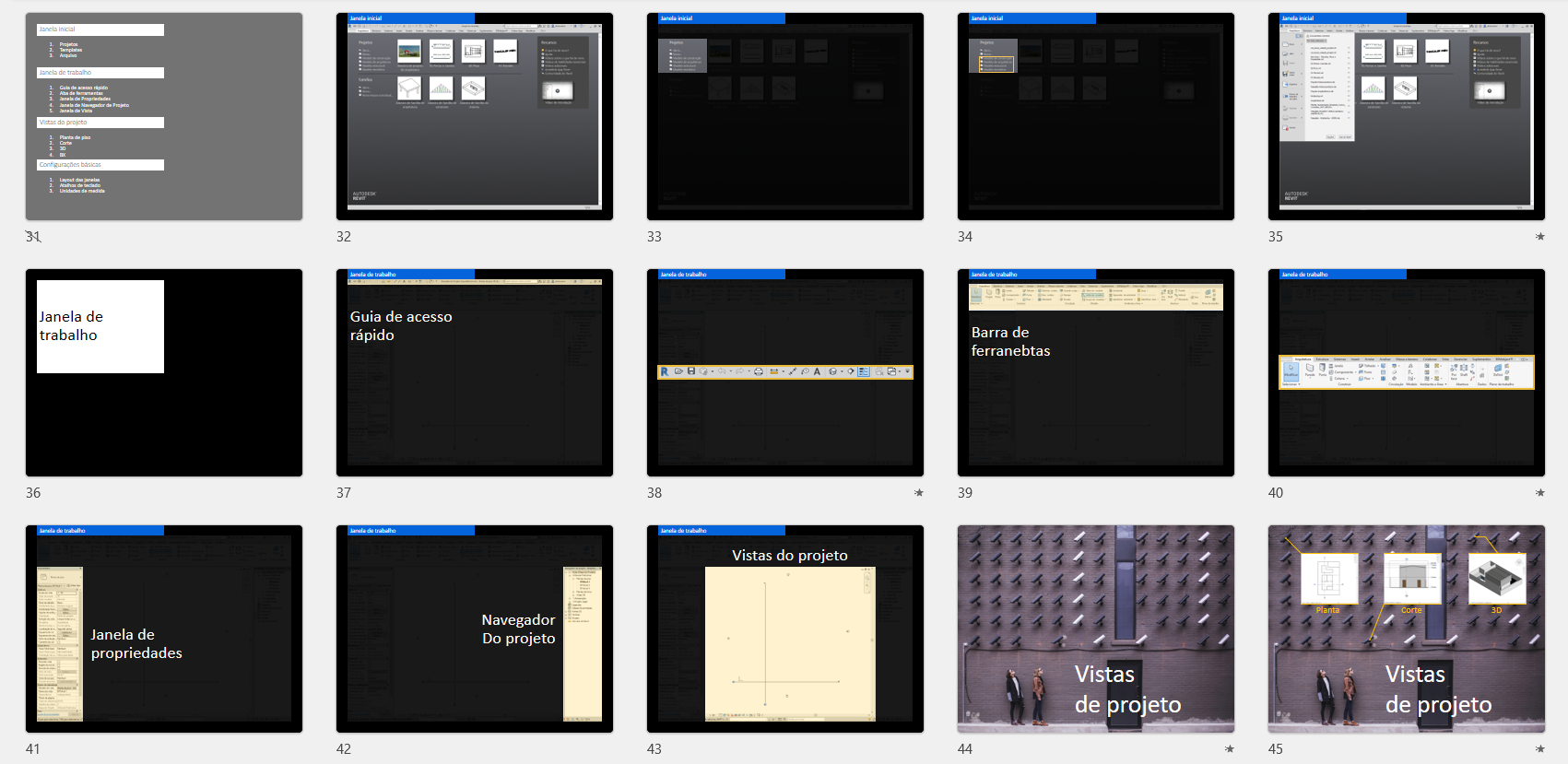Choose slide 44 'Vistas de projeto' camera wall
The height and width of the screenshot is (764, 1568).
(1096, 629)
